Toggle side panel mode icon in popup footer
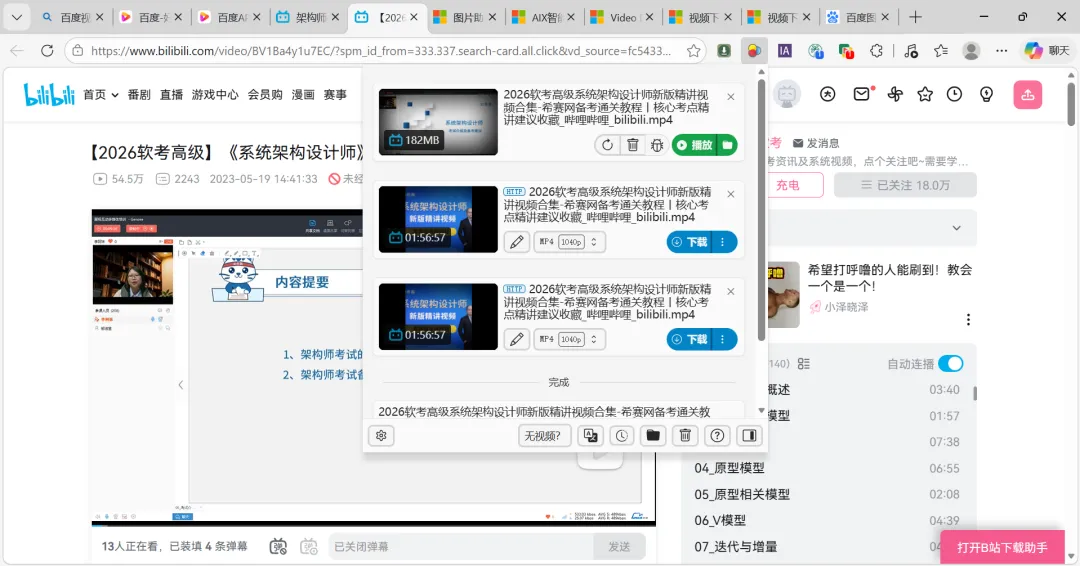This screenshot has width=1080, height=566. point(749,436)
